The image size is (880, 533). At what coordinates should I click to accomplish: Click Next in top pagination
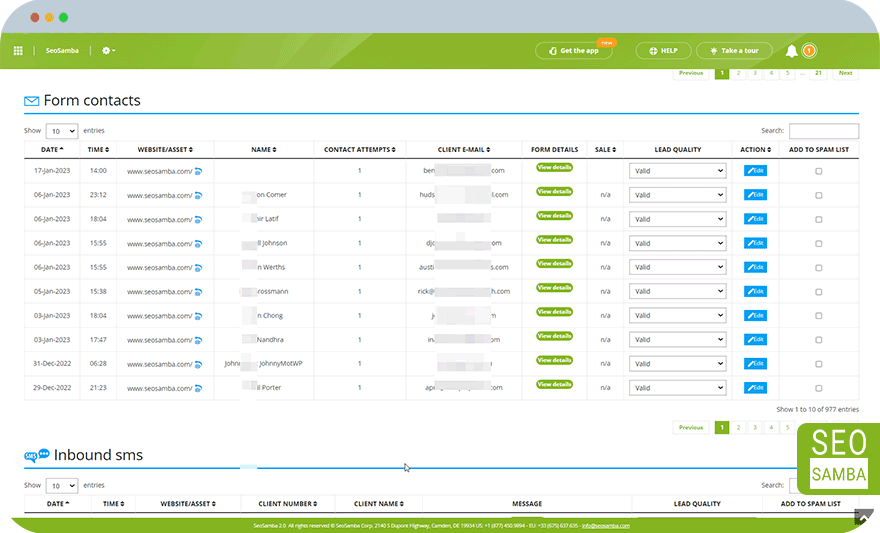[845, 73]
